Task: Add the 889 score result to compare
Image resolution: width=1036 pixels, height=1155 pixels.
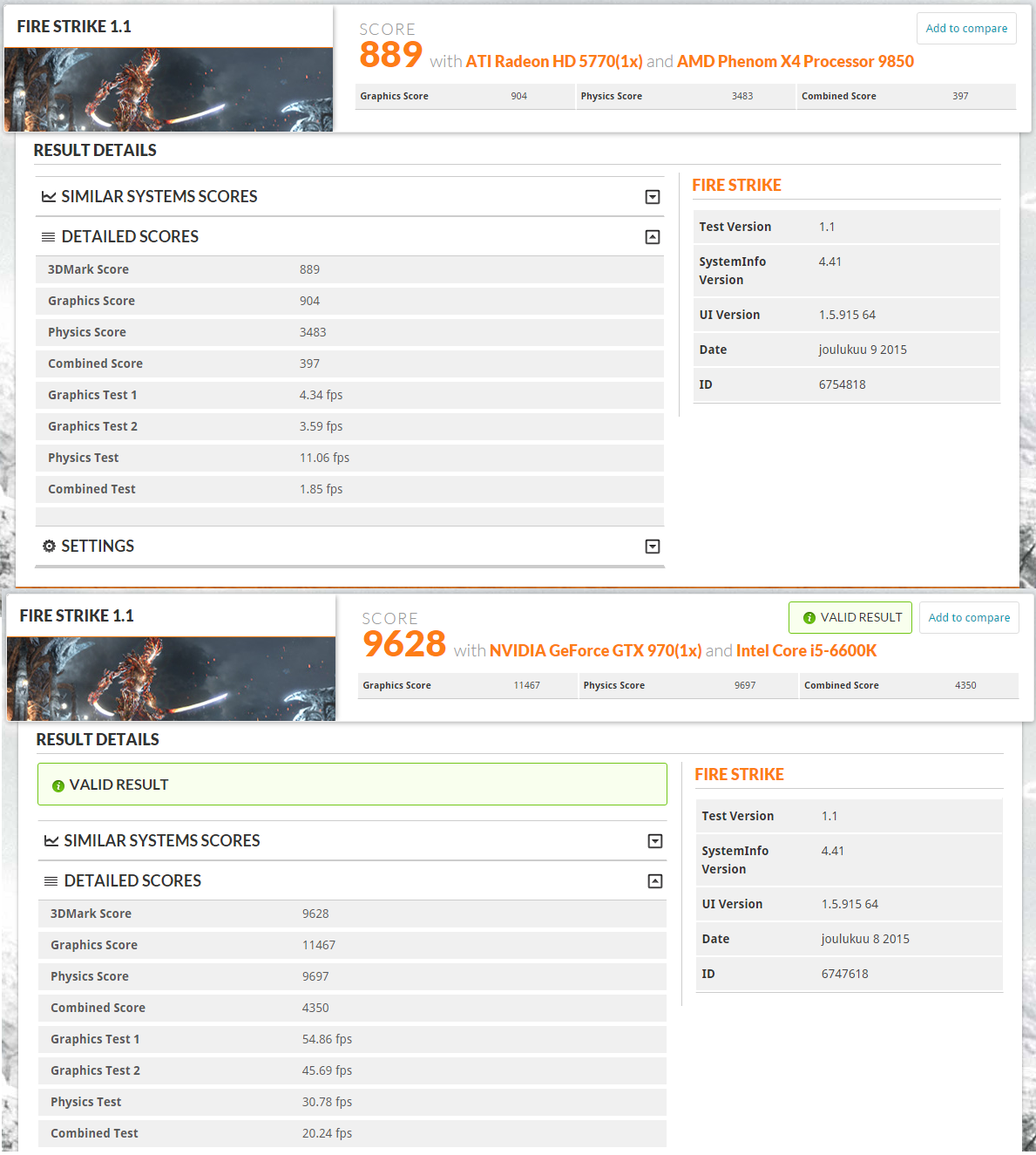Action: pos(965,29)
